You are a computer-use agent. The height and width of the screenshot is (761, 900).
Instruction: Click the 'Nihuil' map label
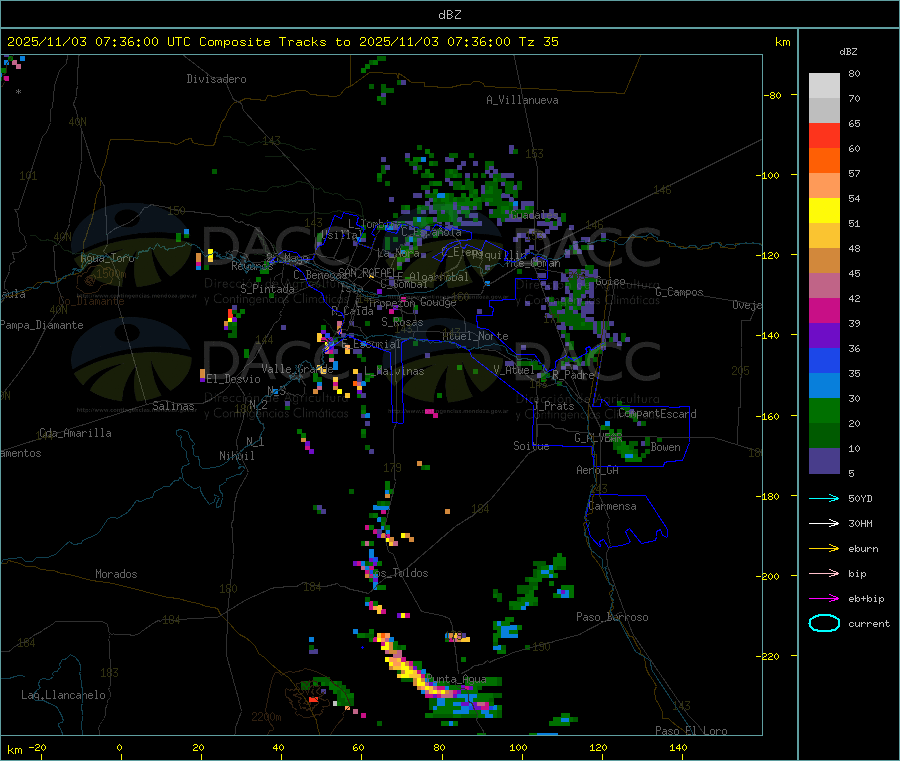(x=236, y=456)
